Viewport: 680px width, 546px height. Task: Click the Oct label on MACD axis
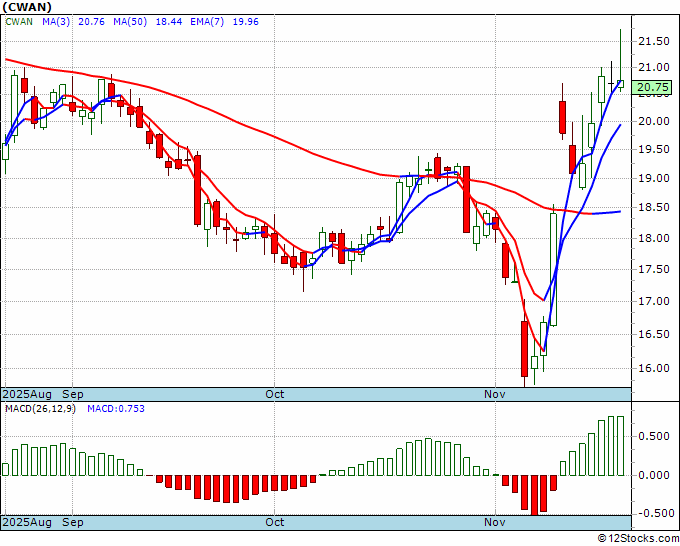[275, 522]
